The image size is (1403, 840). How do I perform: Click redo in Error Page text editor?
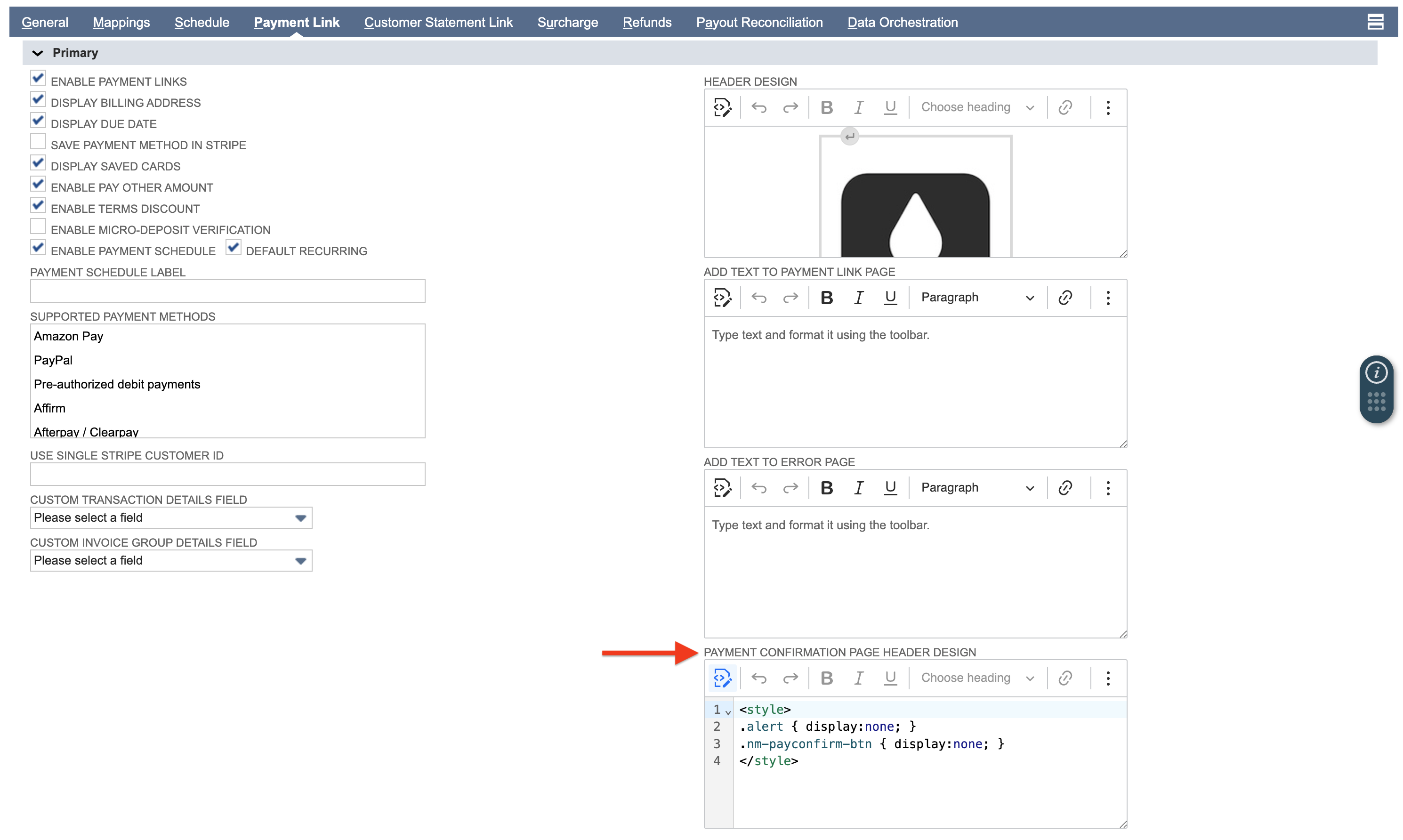tap(790, 488)
